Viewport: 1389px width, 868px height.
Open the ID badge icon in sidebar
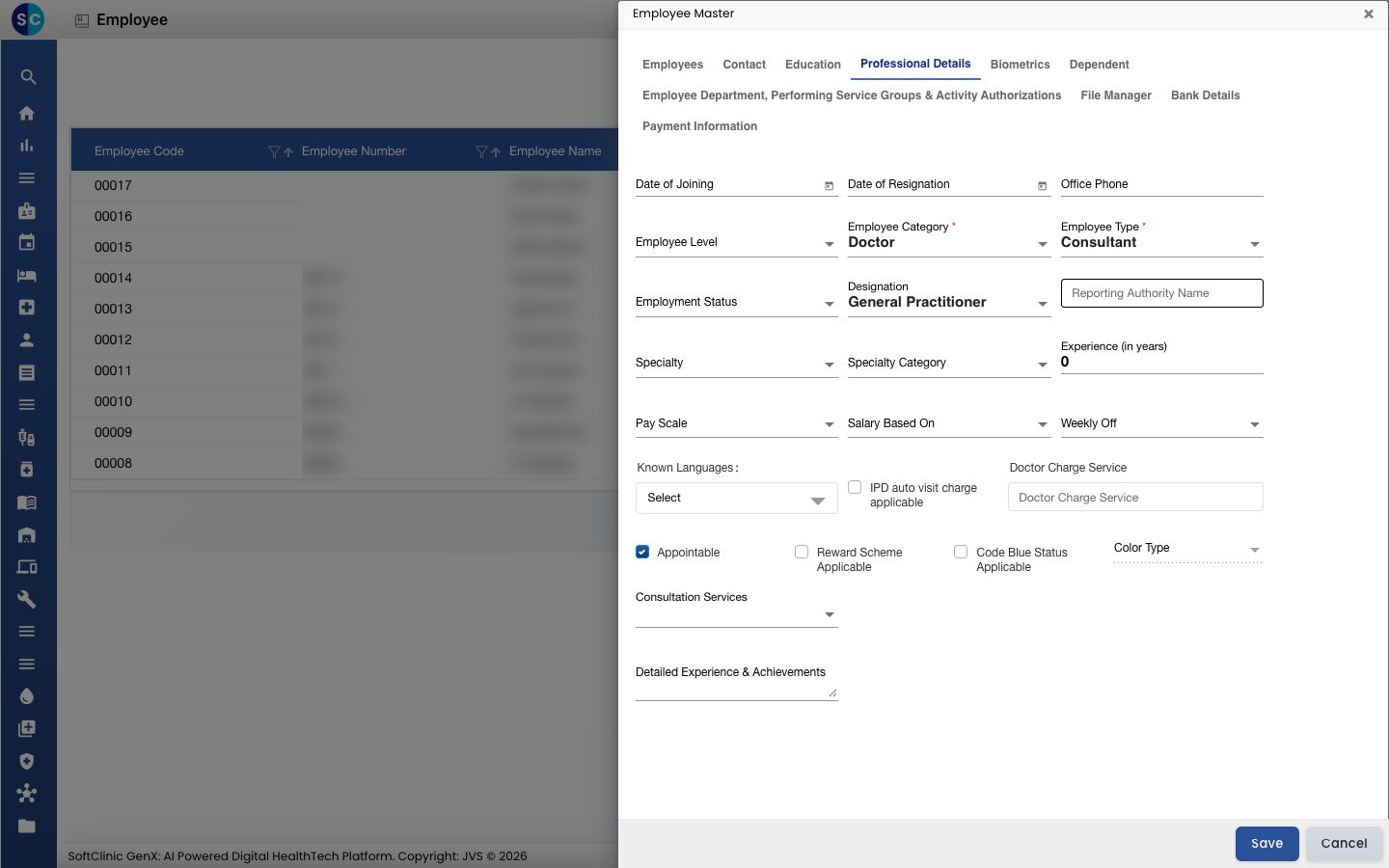27,210
